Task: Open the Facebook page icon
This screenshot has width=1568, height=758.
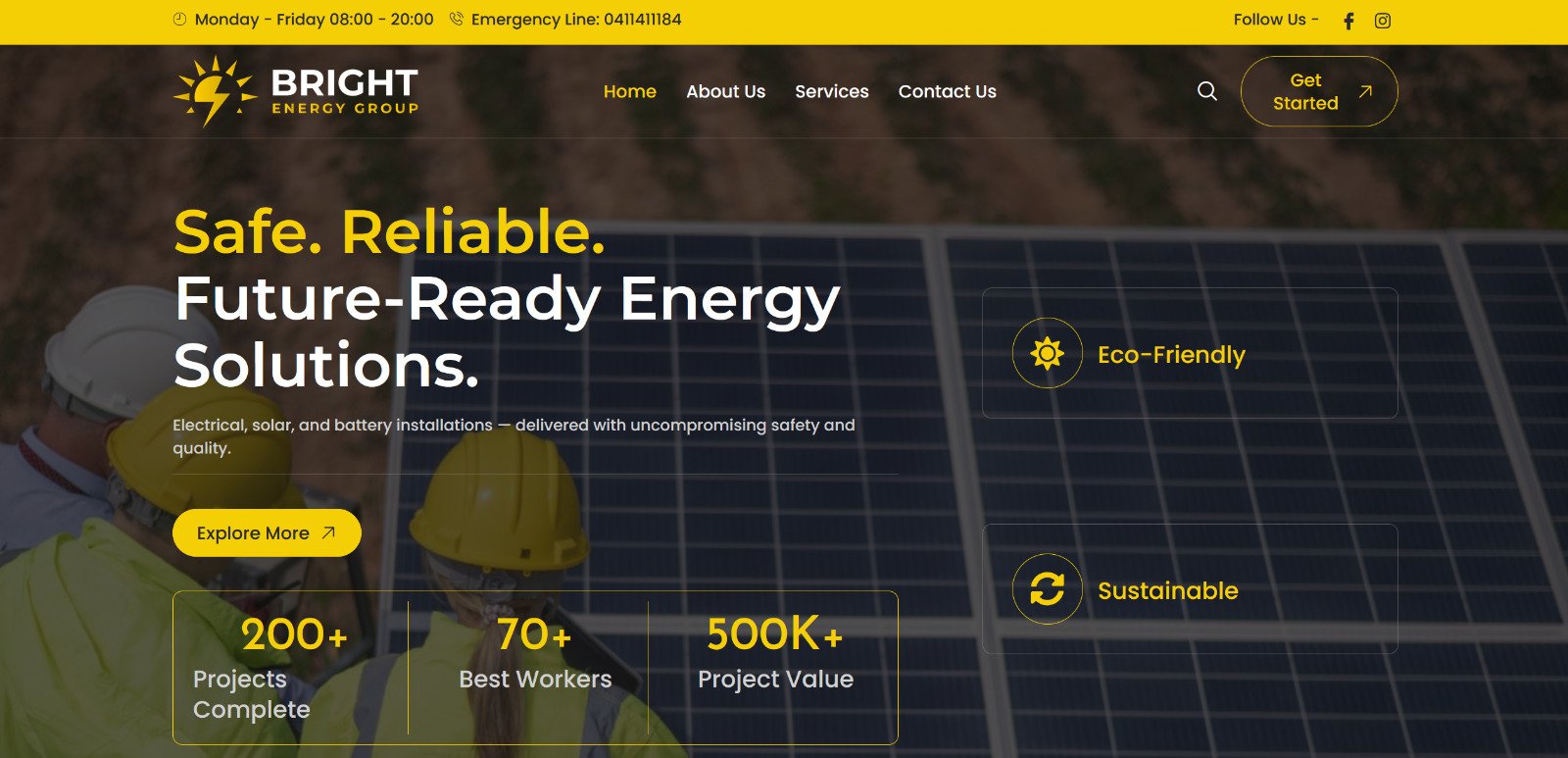Action: coord(1348,21)
